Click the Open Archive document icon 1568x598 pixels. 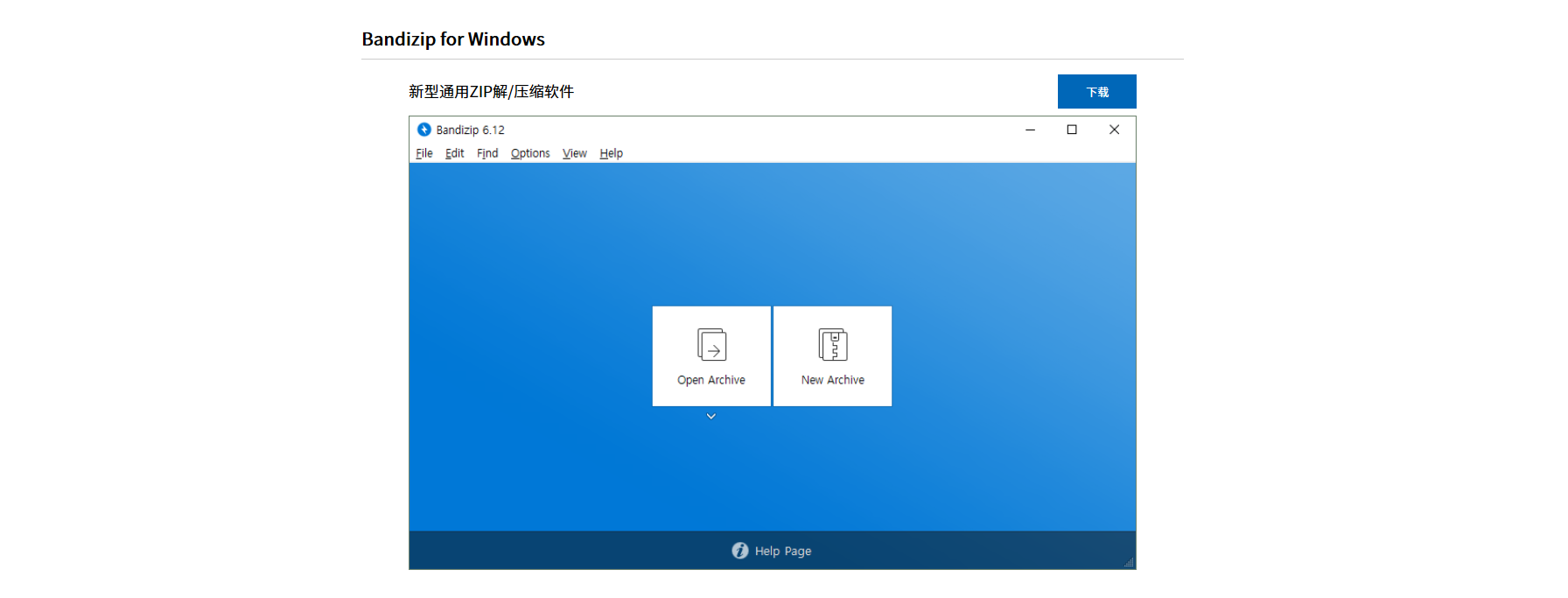[711, 344]
